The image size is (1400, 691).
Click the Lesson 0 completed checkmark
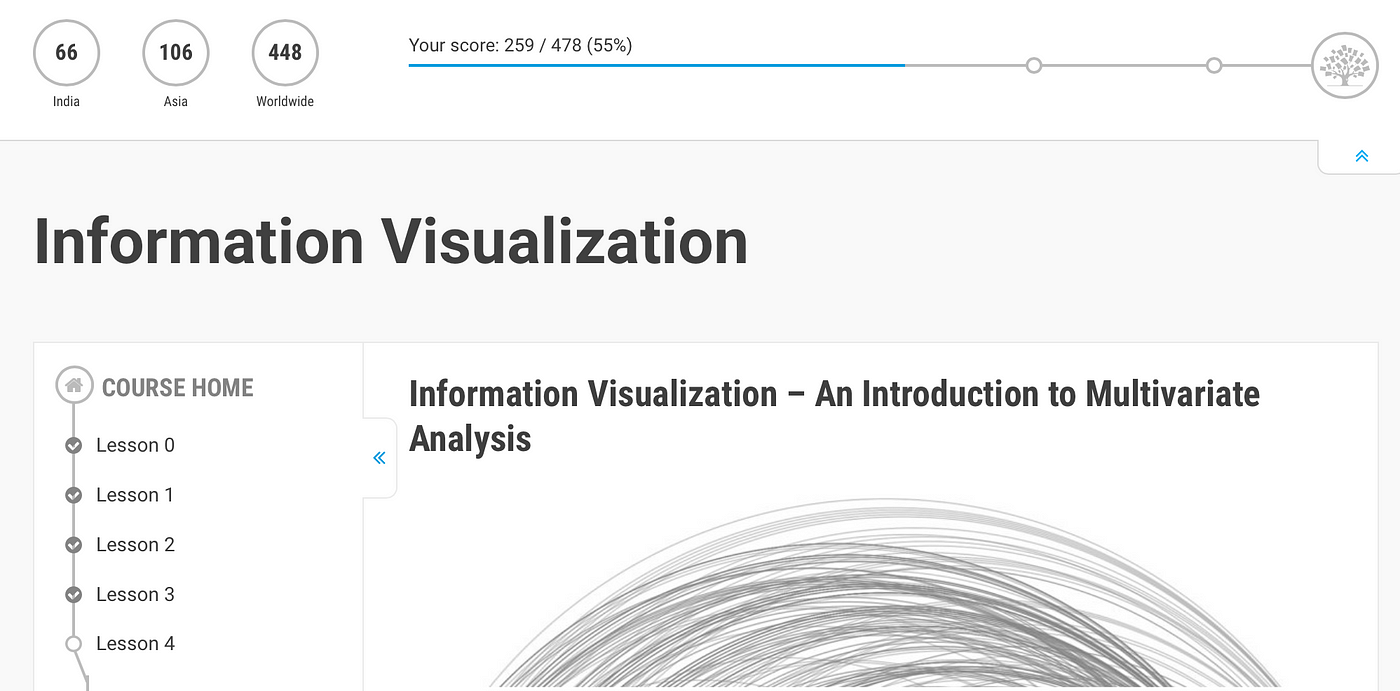pos(73,446)
